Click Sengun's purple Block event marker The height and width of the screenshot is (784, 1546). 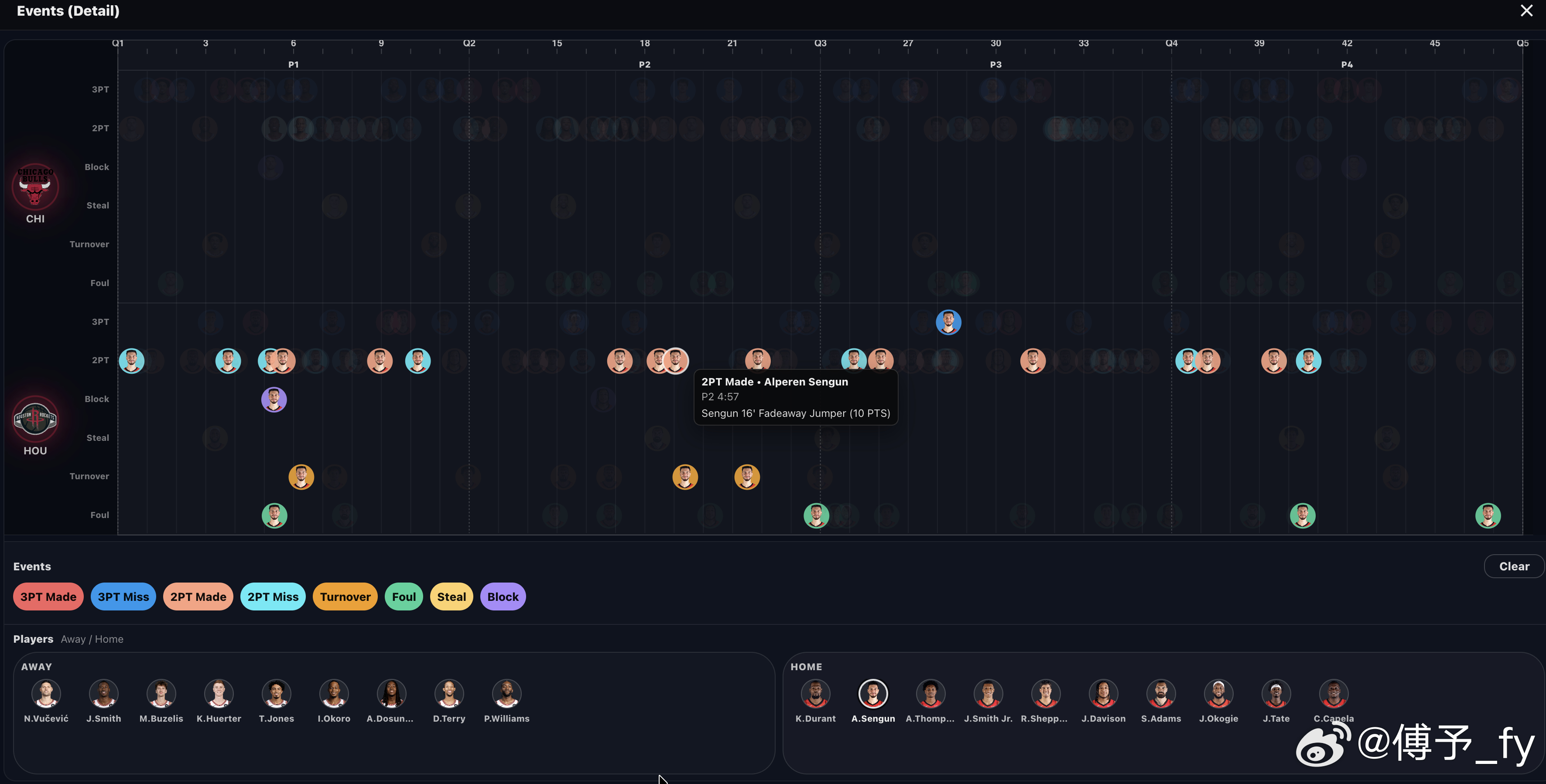coord(274,399)
